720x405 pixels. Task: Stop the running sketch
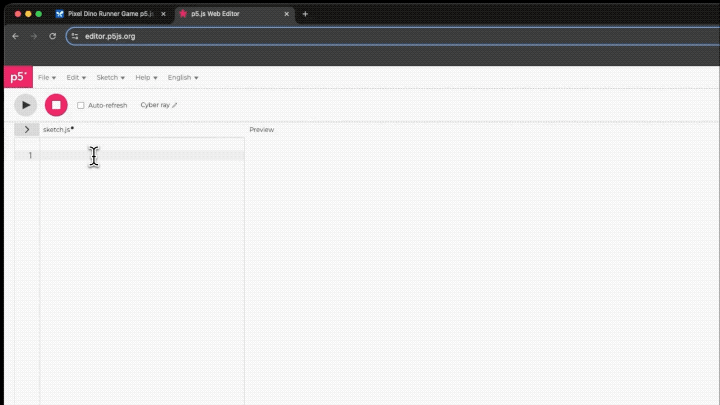(x=56, y=105)
